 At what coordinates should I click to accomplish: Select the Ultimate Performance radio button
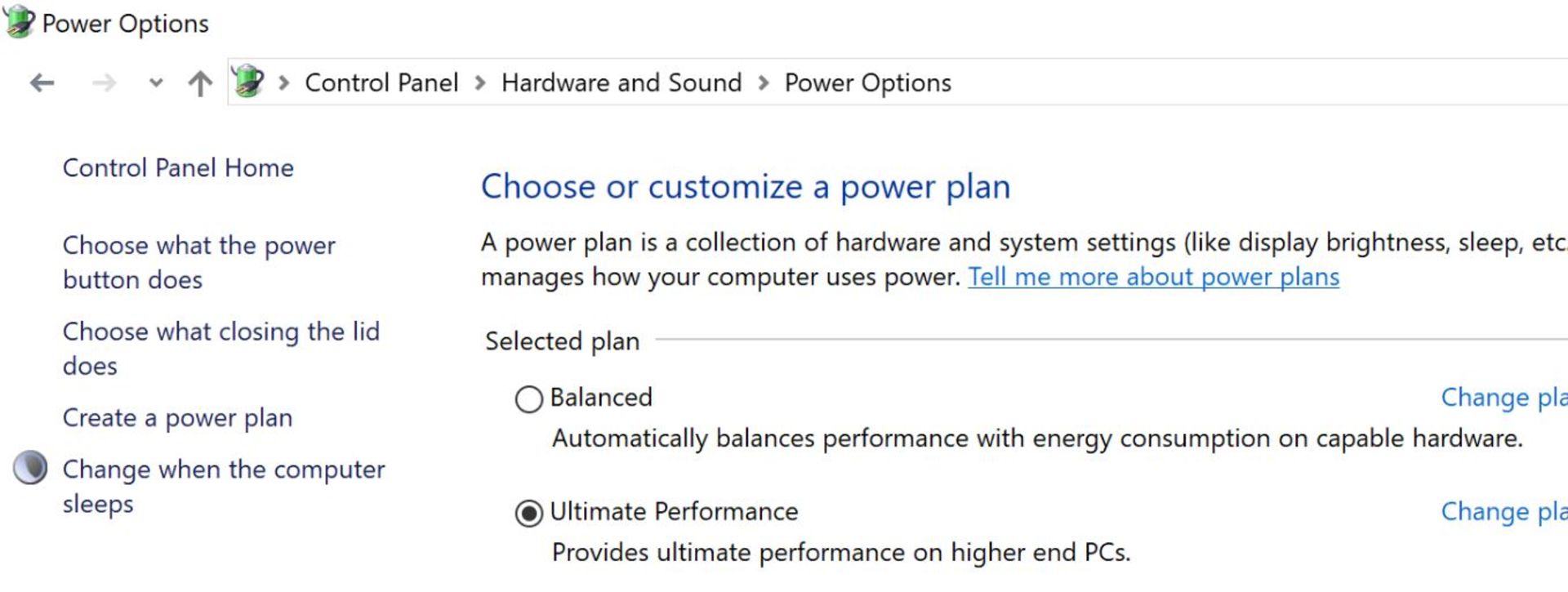click(x=528, y=512)
